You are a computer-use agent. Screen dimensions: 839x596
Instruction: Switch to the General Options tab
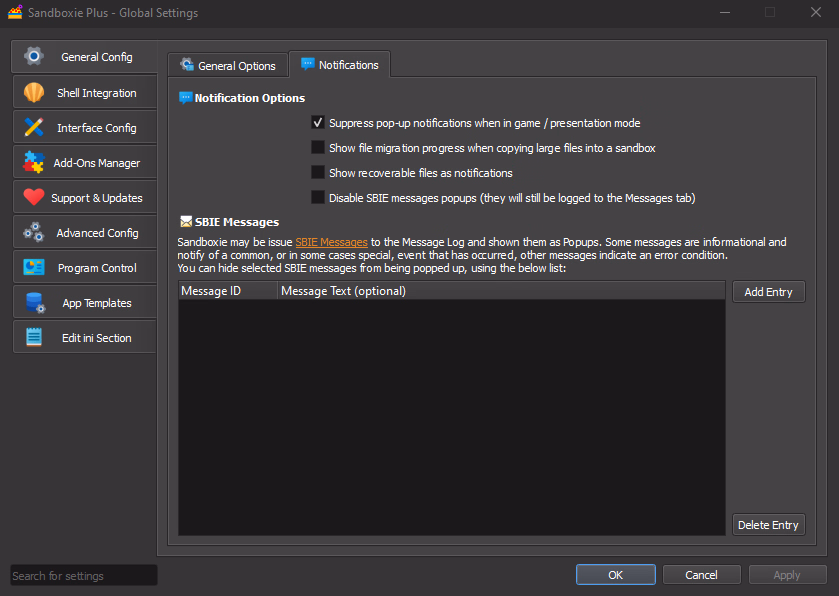(228, 65)
